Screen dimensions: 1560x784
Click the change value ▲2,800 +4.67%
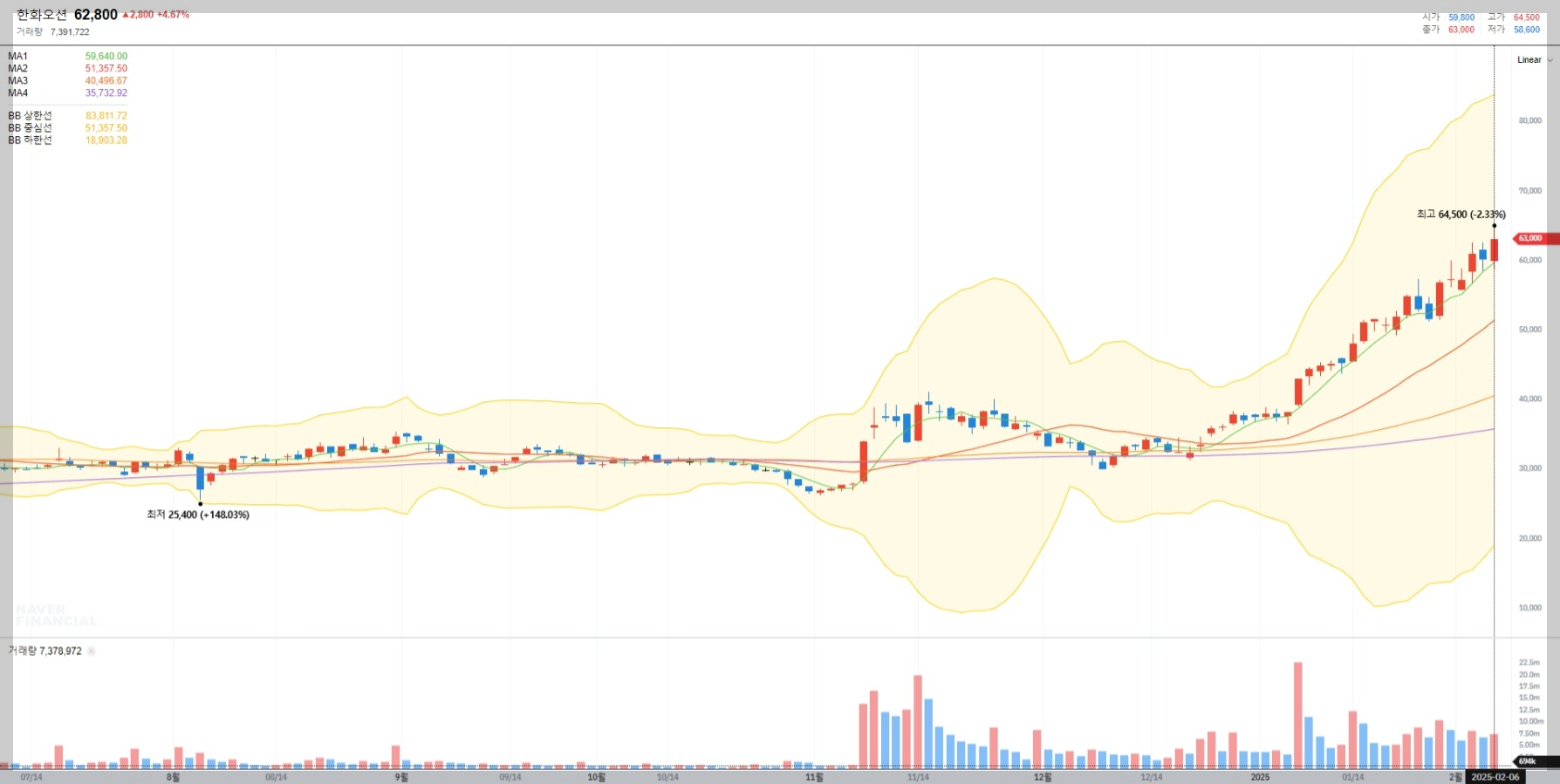click(x=155, y=15)
